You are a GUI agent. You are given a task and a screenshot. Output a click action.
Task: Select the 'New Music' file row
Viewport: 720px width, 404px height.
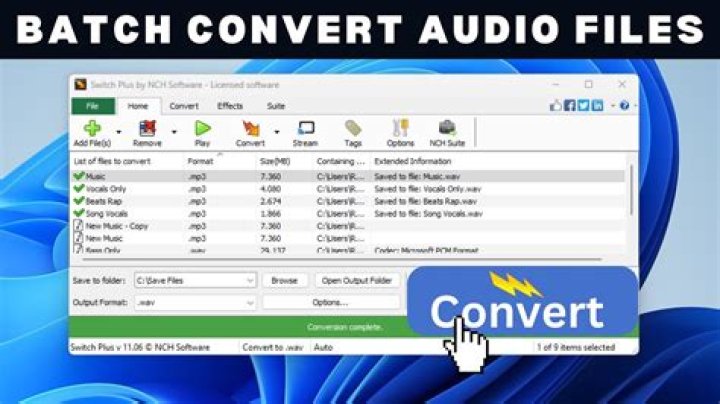[348, 238]
